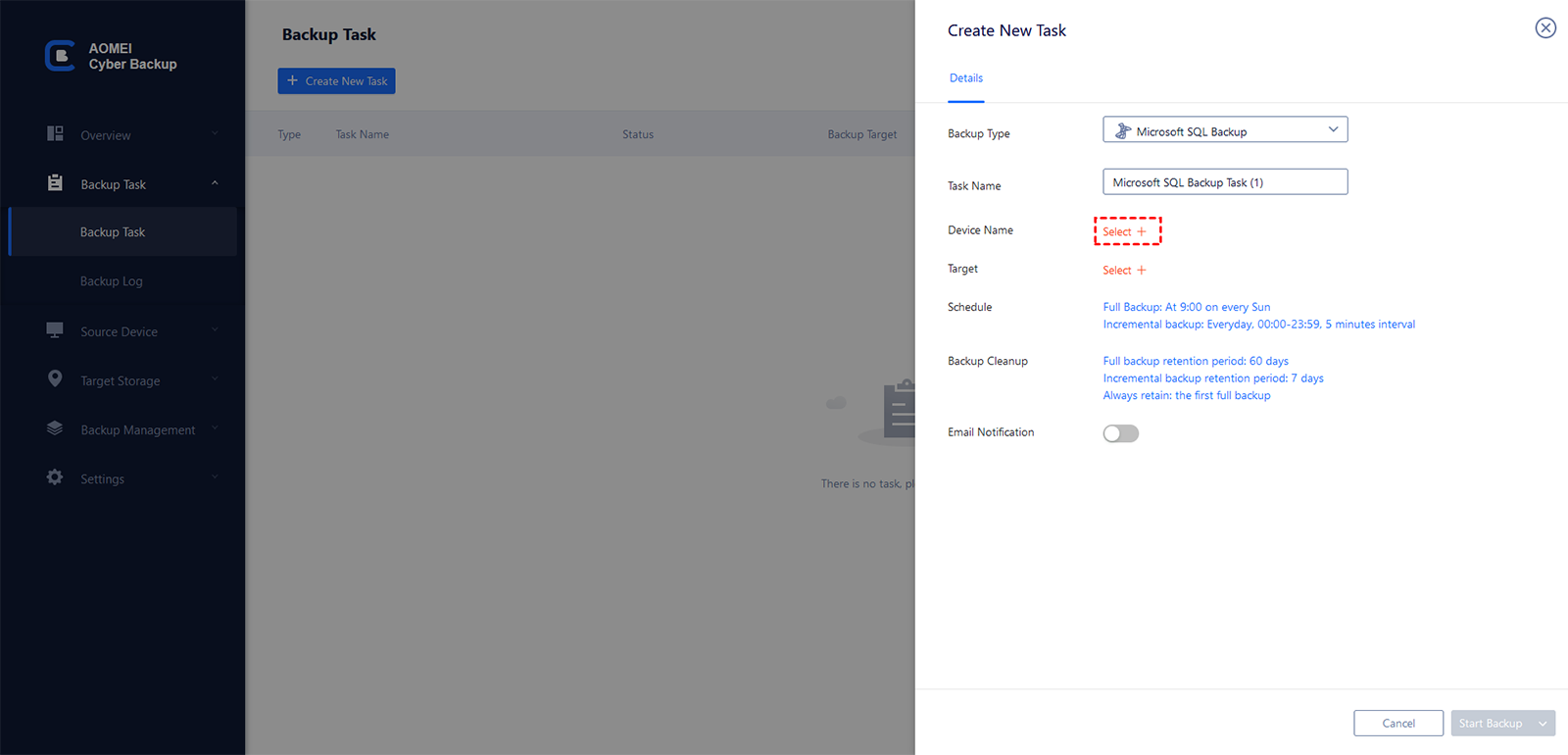The height and width of the screenshot is (755, 1568).
Task: Collapse the Backup Task sidebar section
Action: click(215, 183)
